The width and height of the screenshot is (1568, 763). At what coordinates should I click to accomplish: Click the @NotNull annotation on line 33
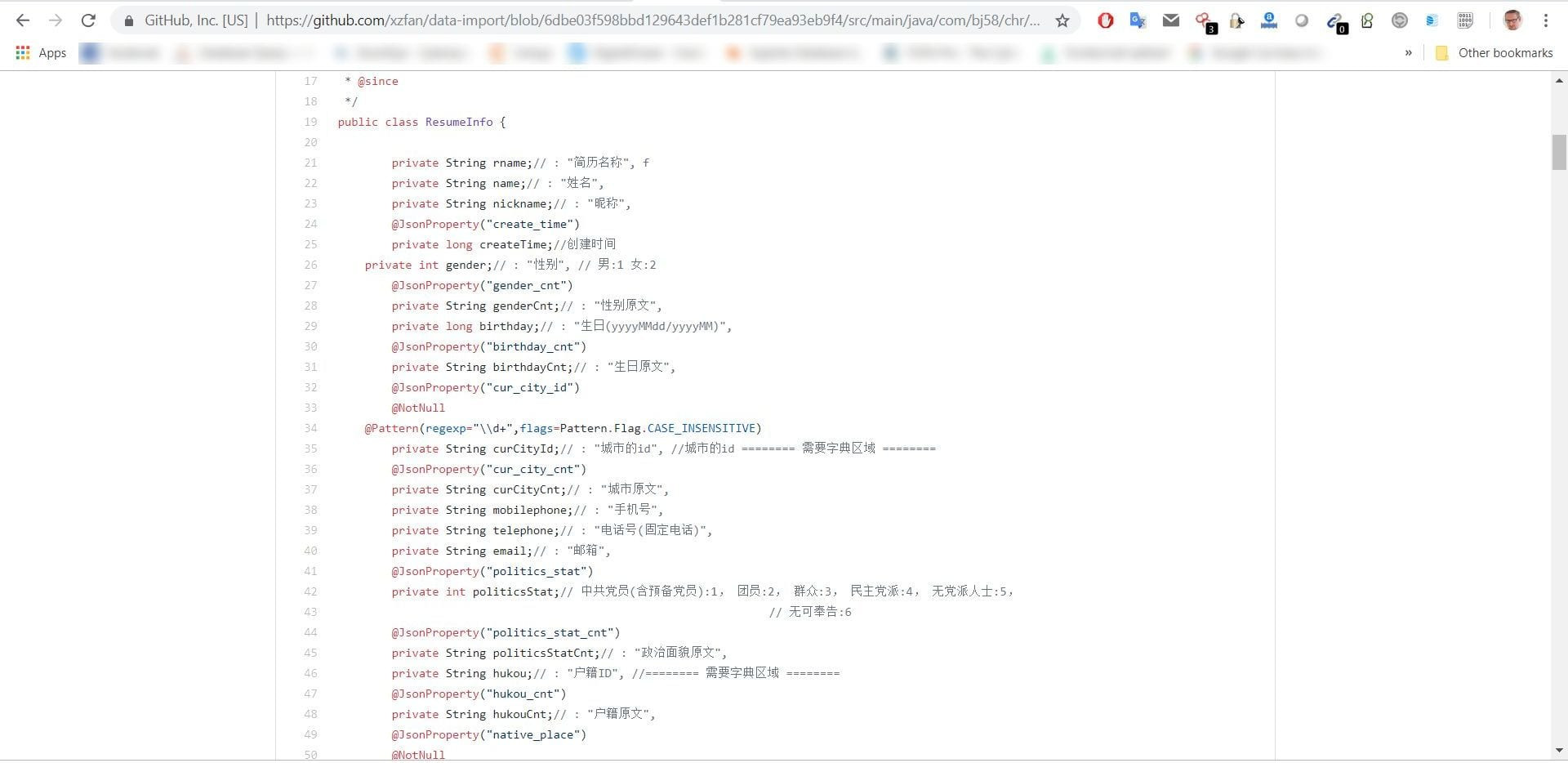click(418, 408)
